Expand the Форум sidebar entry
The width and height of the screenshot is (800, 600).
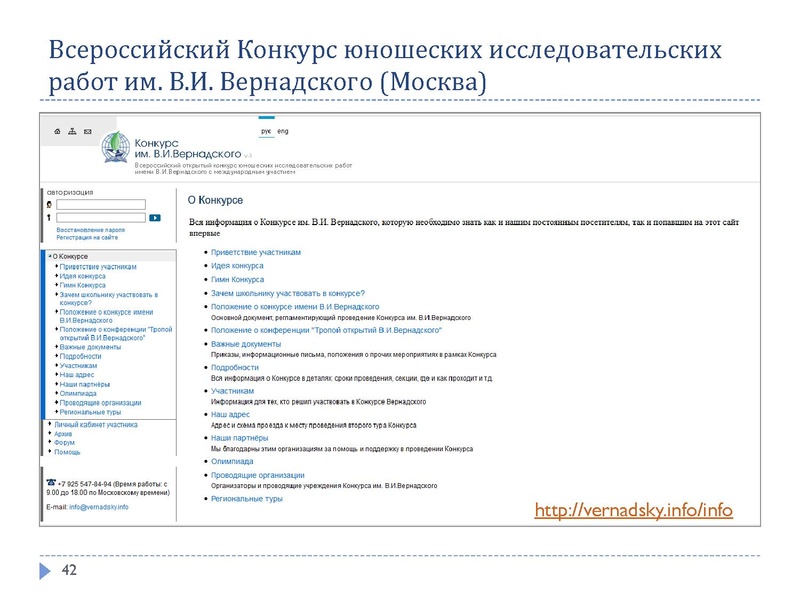64,442
